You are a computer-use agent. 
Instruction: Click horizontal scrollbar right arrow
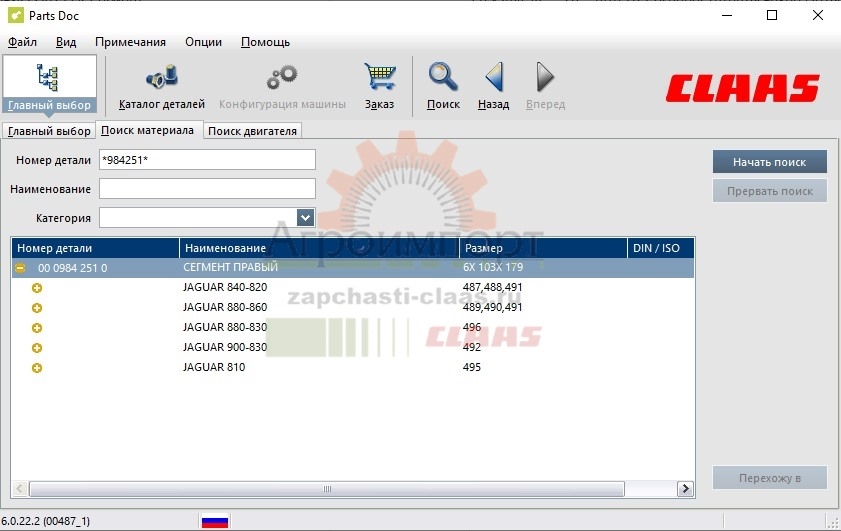[685, 489]
